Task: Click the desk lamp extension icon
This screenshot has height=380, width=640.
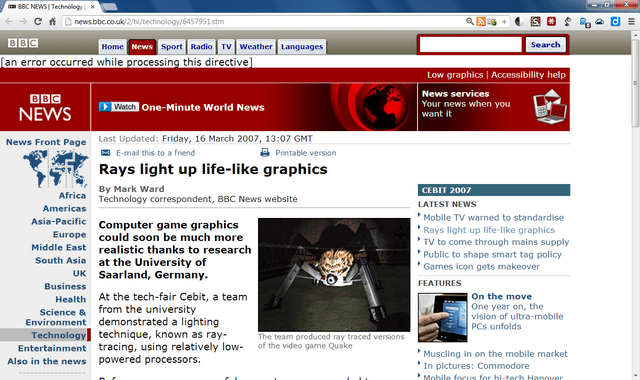Action: pyautogui.click(x=567, y=22)
